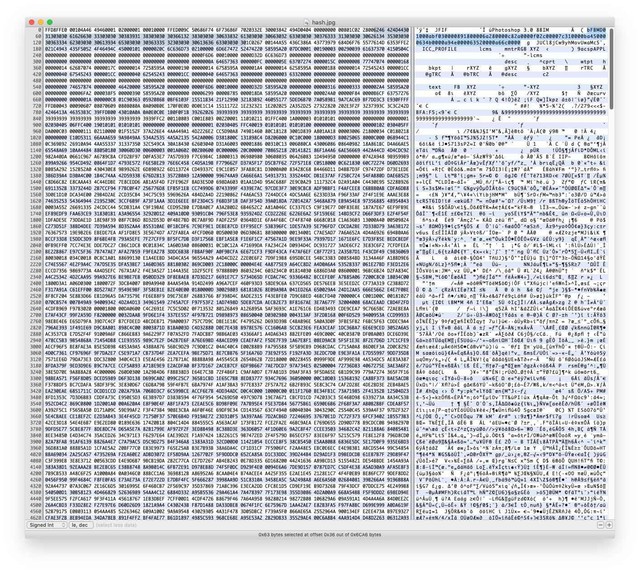Click the line number 4620 offset
Screen dimensions: 640x572
point(37,517)
